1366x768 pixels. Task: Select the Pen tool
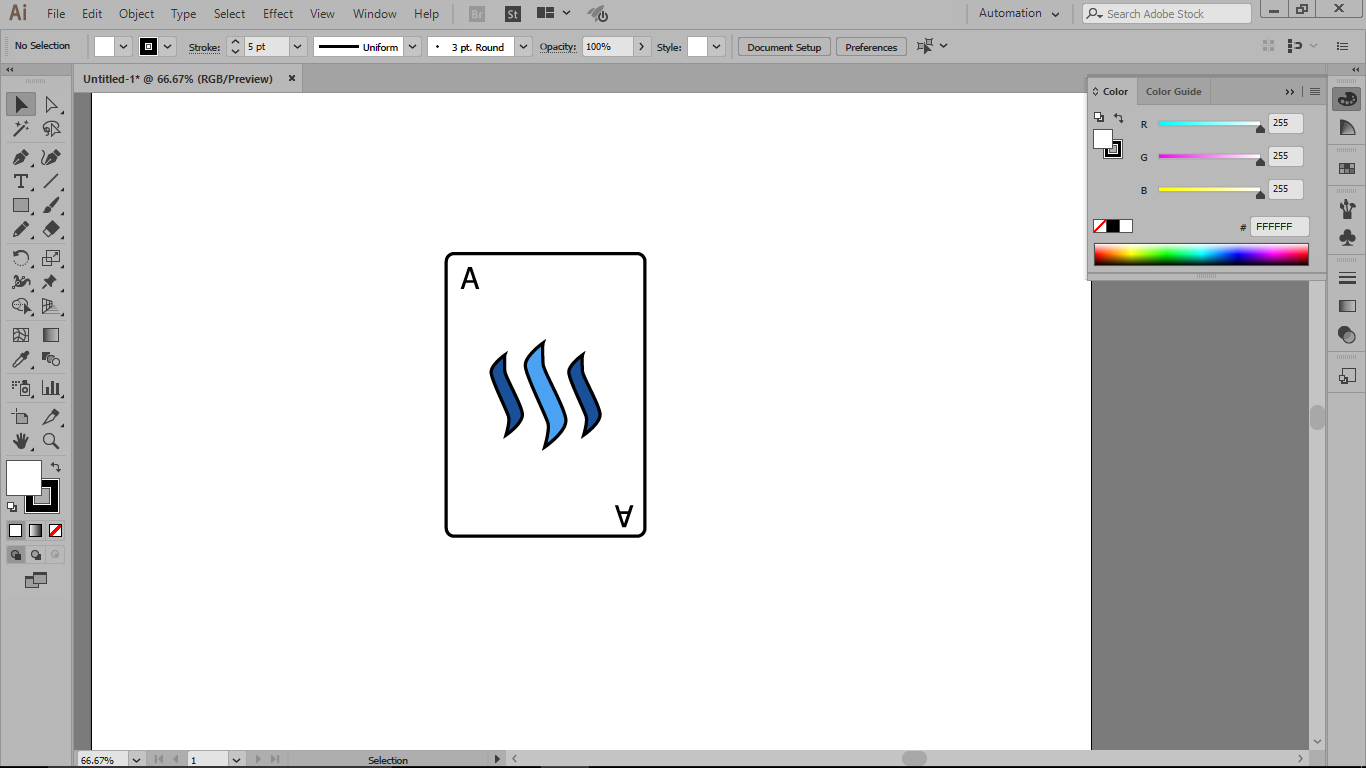point(21,157)
